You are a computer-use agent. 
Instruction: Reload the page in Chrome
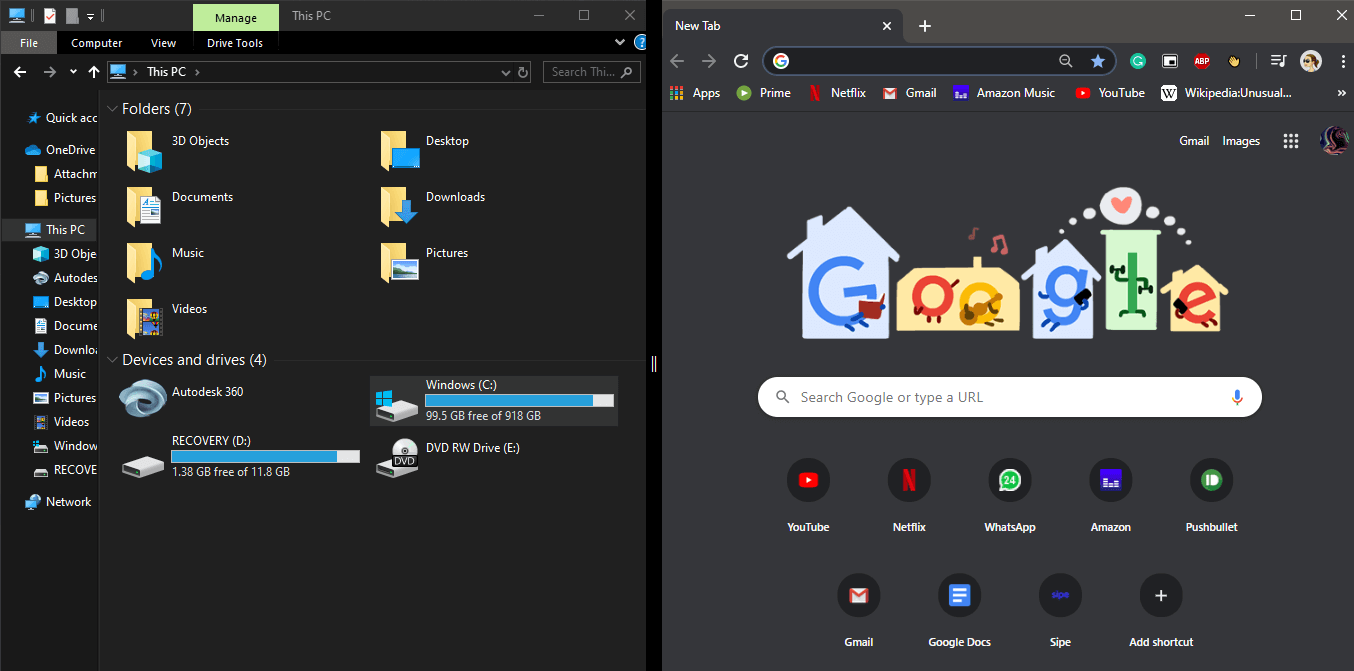(741, 61)
